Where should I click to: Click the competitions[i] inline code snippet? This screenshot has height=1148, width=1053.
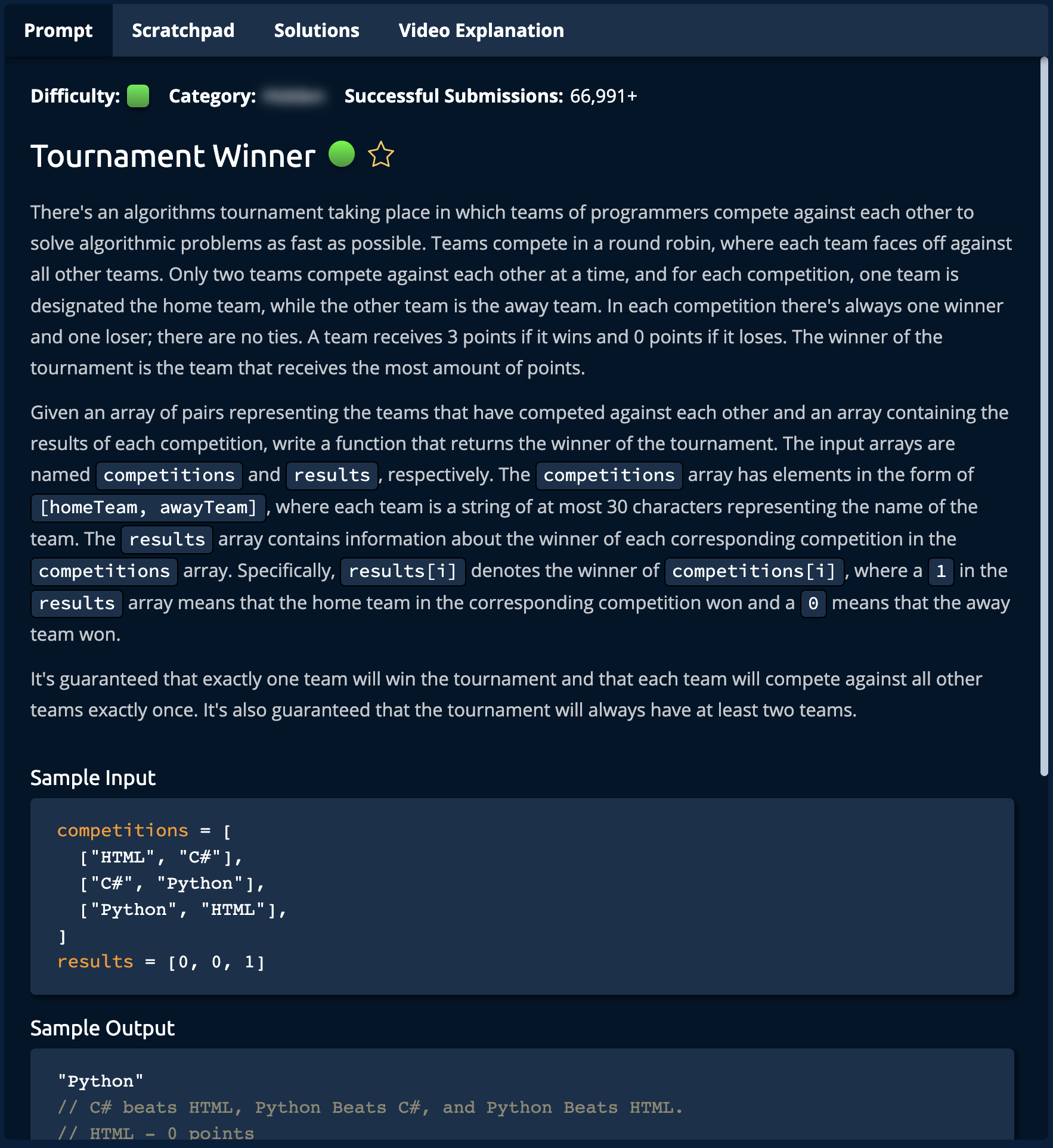(754, 571)
